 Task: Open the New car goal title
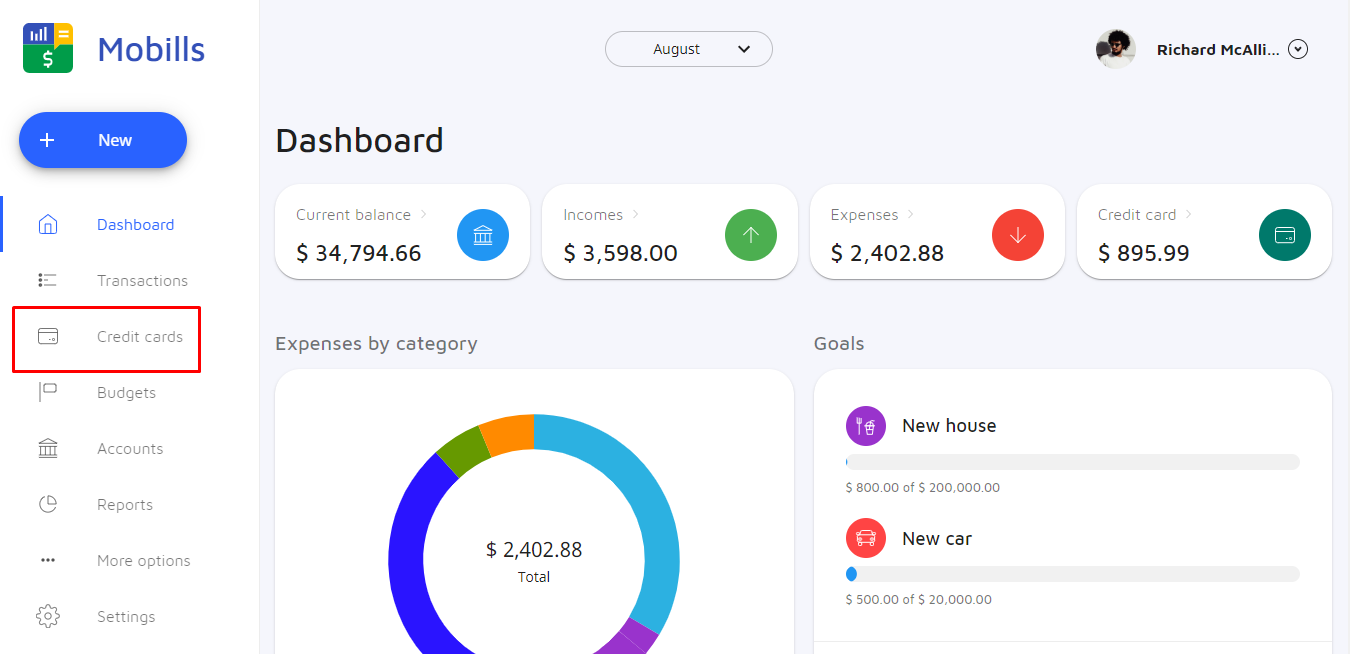point(937,538)
